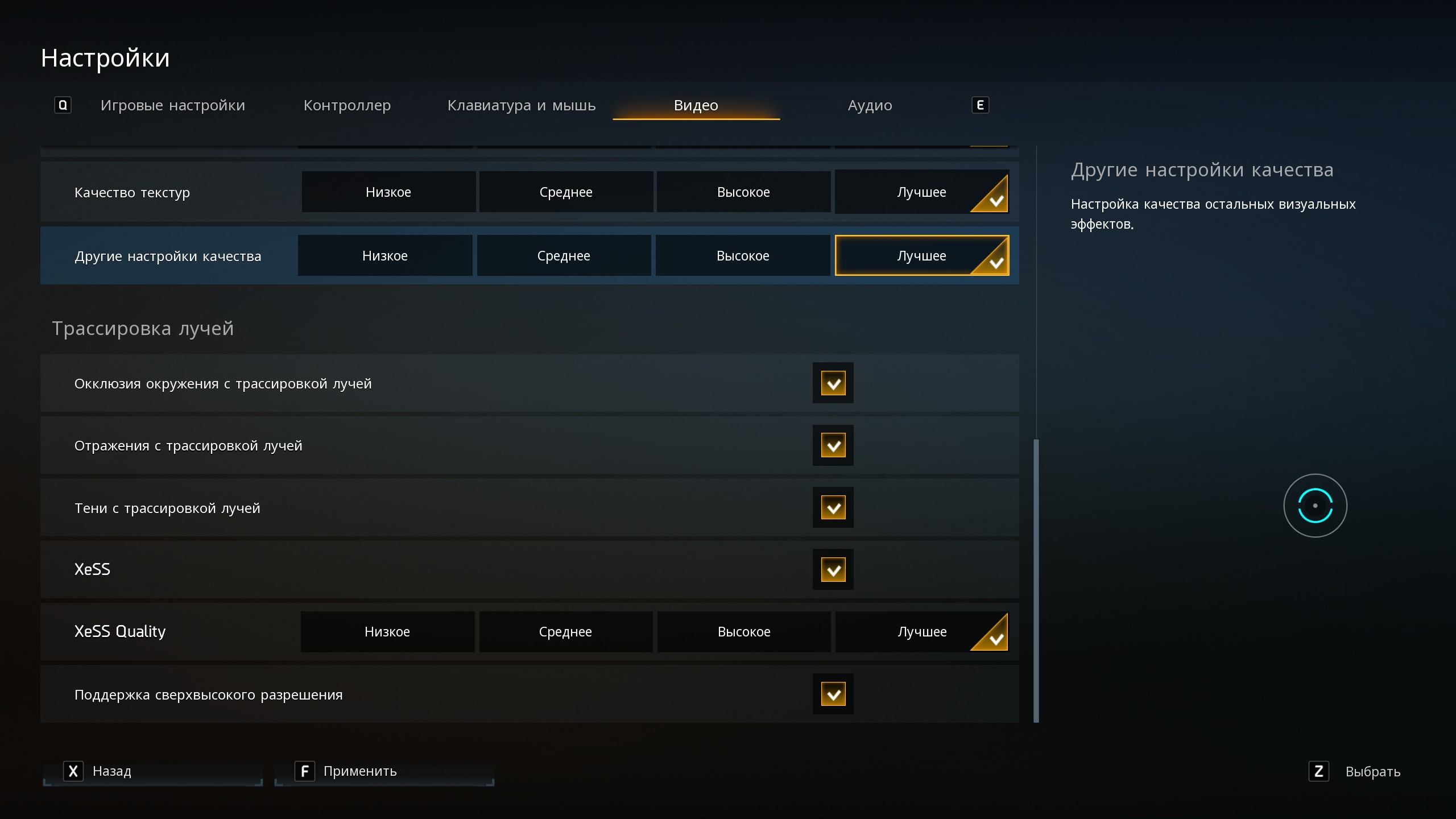
Task: Select Лучшее for XeSS Quality
Action: coord(921,632)
